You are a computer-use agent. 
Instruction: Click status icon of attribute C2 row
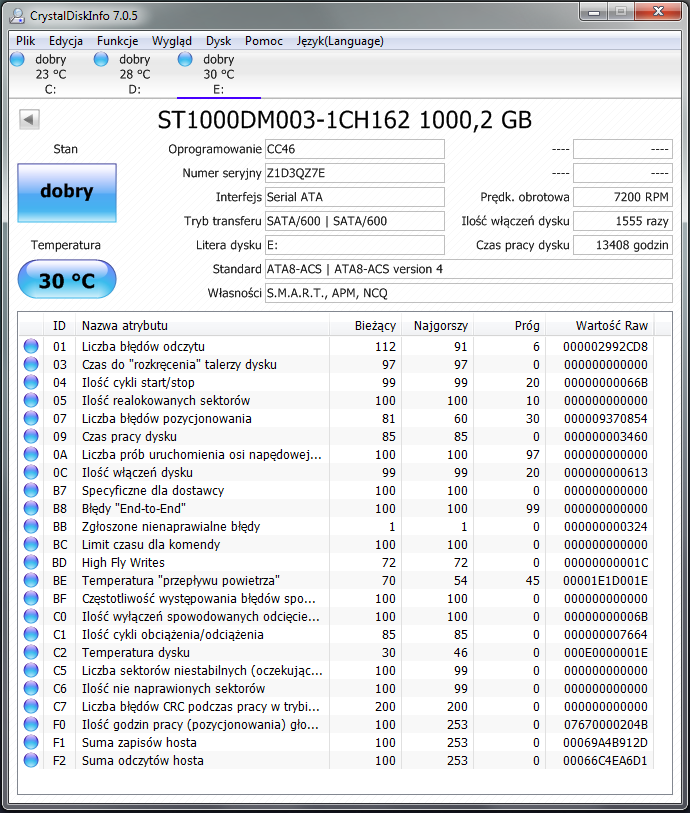[31, 653]
